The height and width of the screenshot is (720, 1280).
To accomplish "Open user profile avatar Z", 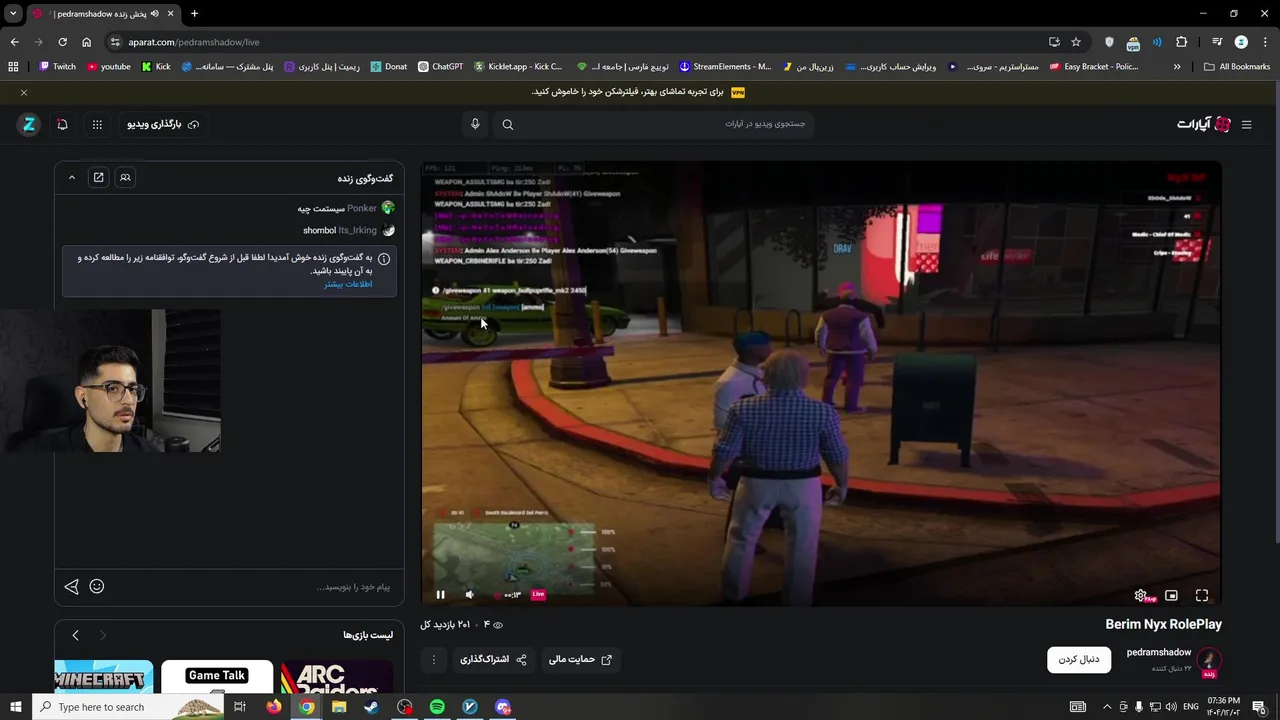I will (29, 124).
